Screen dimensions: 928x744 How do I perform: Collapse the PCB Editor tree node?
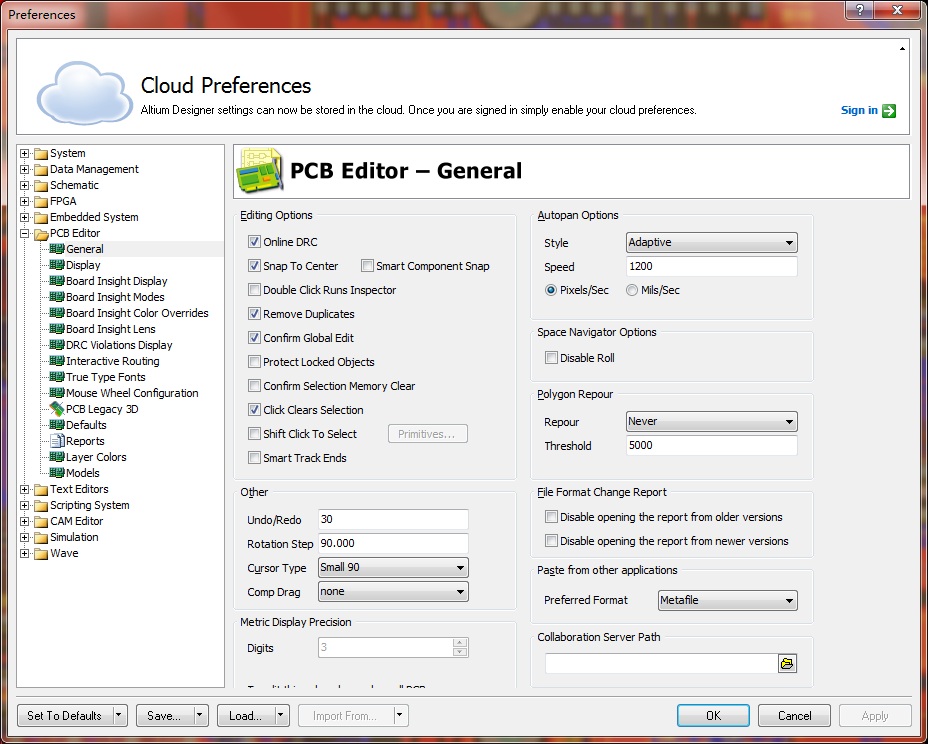[24, 234]
